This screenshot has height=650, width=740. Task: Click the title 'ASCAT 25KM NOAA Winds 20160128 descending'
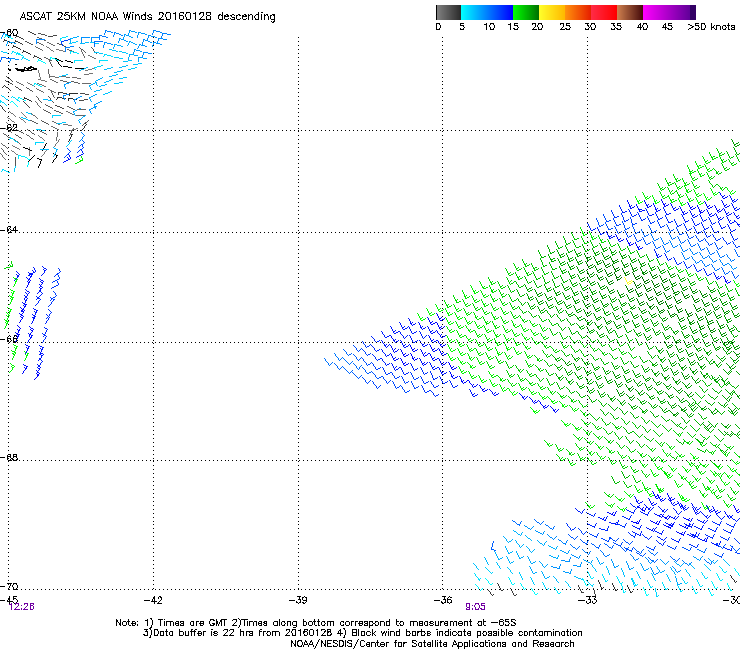[147, 16]
